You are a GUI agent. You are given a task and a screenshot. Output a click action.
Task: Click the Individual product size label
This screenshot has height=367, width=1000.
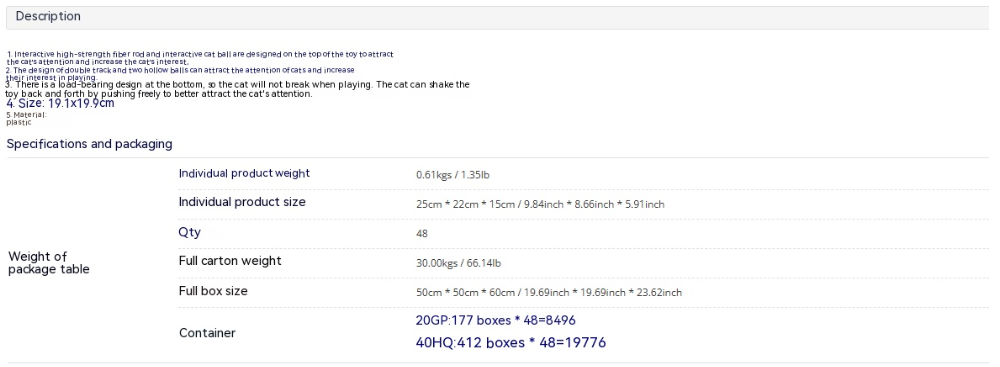[242, 202]
